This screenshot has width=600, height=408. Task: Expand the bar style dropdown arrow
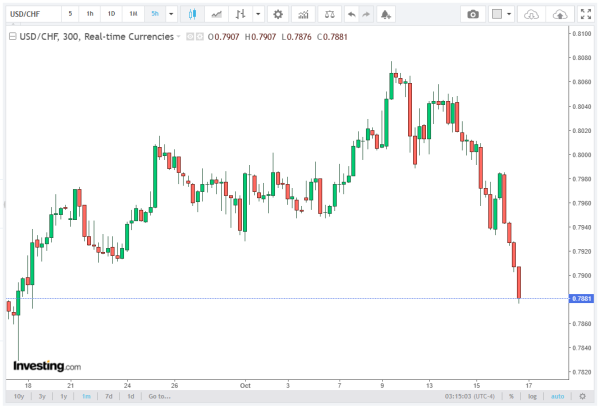coord(259,14)
